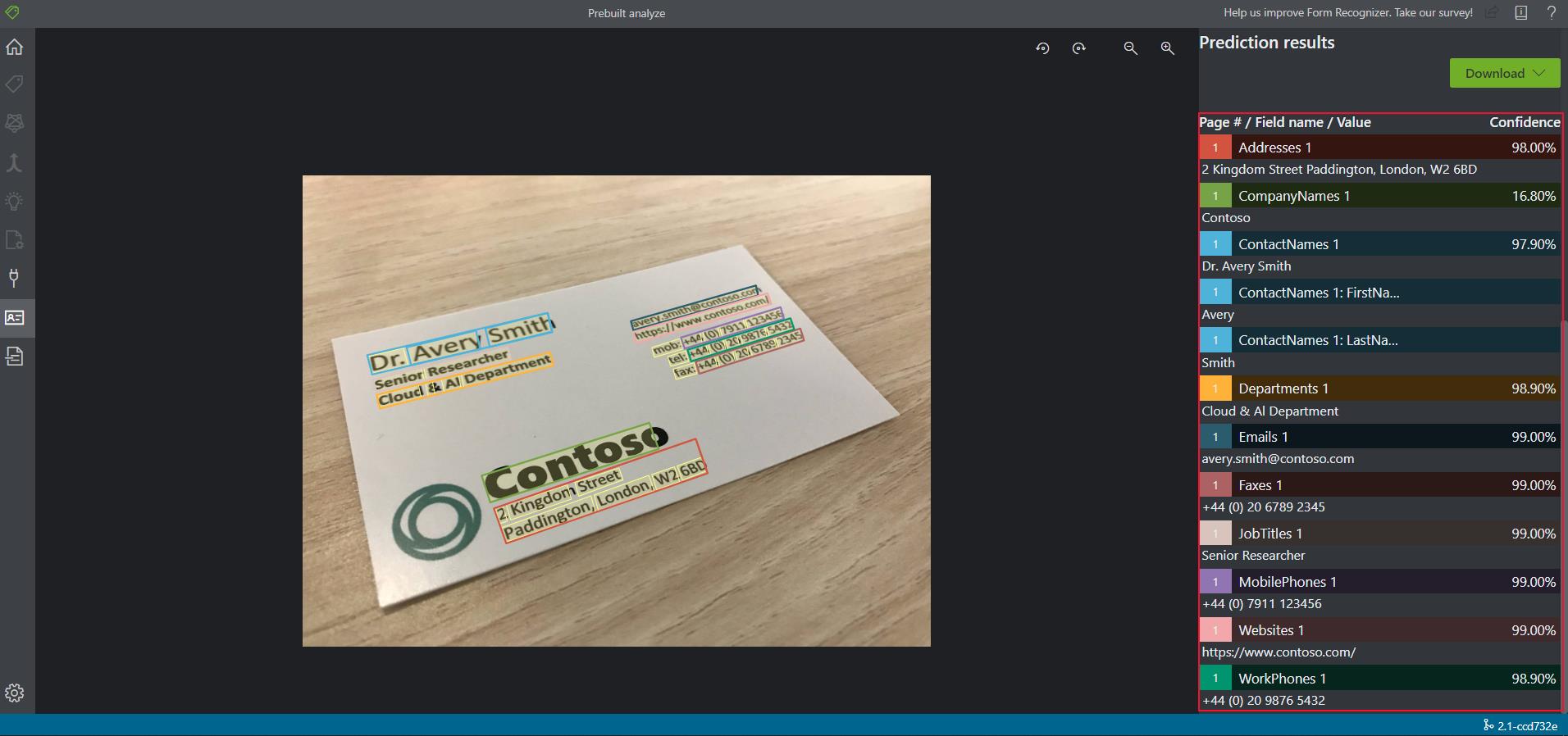Click the version branch icon in status bar
This screenshot has height=736, width=1568.
[x=1488, y=725]
